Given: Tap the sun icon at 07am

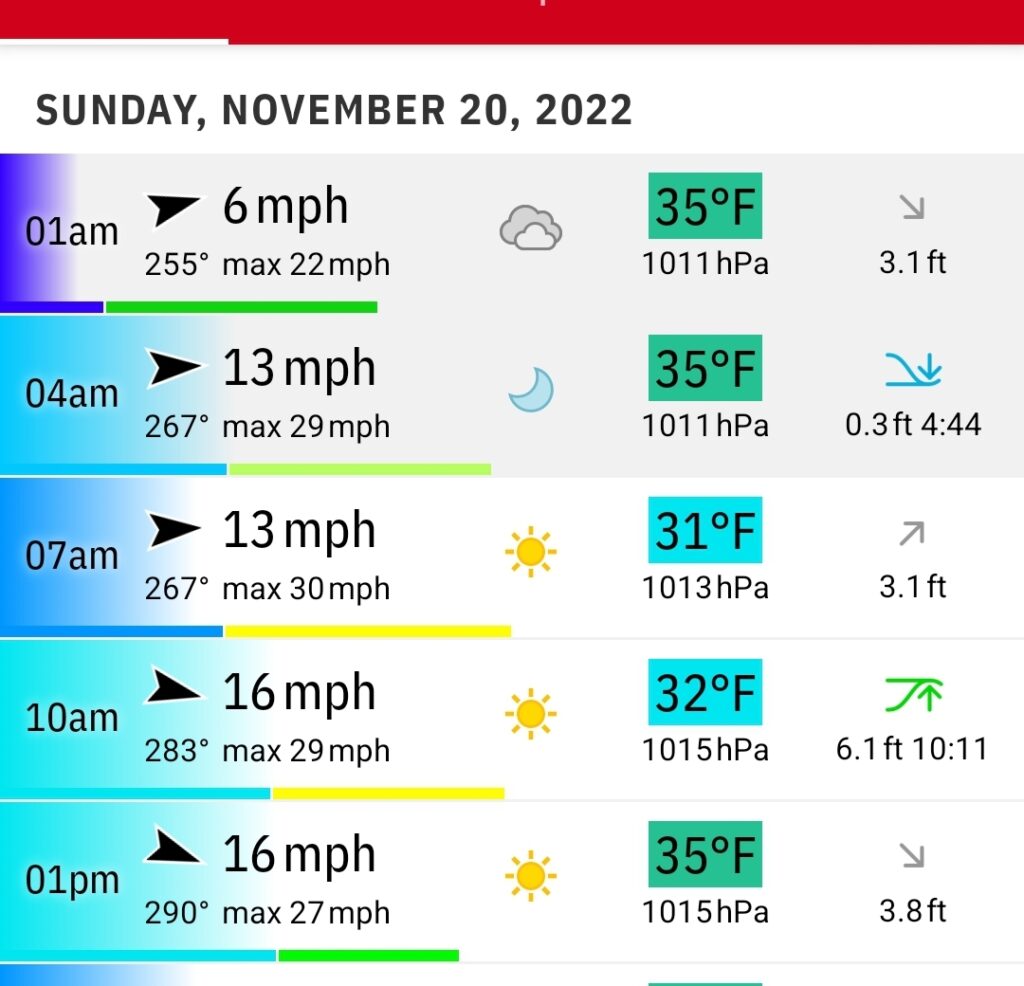Looking at the screenshot, I should [530, 552].
